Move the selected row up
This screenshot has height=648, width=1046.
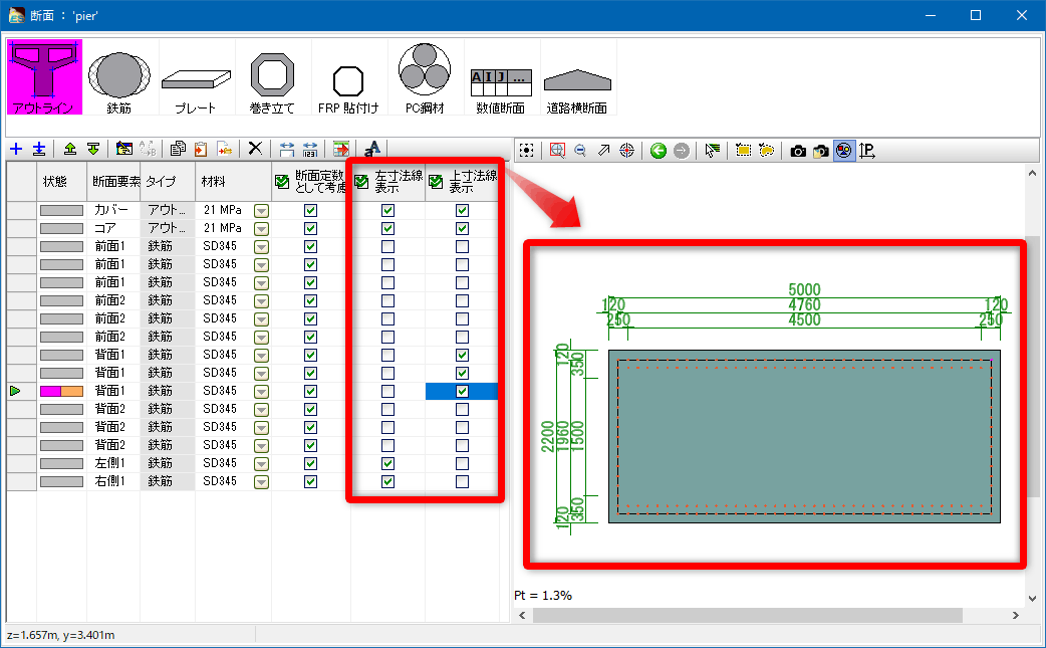(70, 149)
